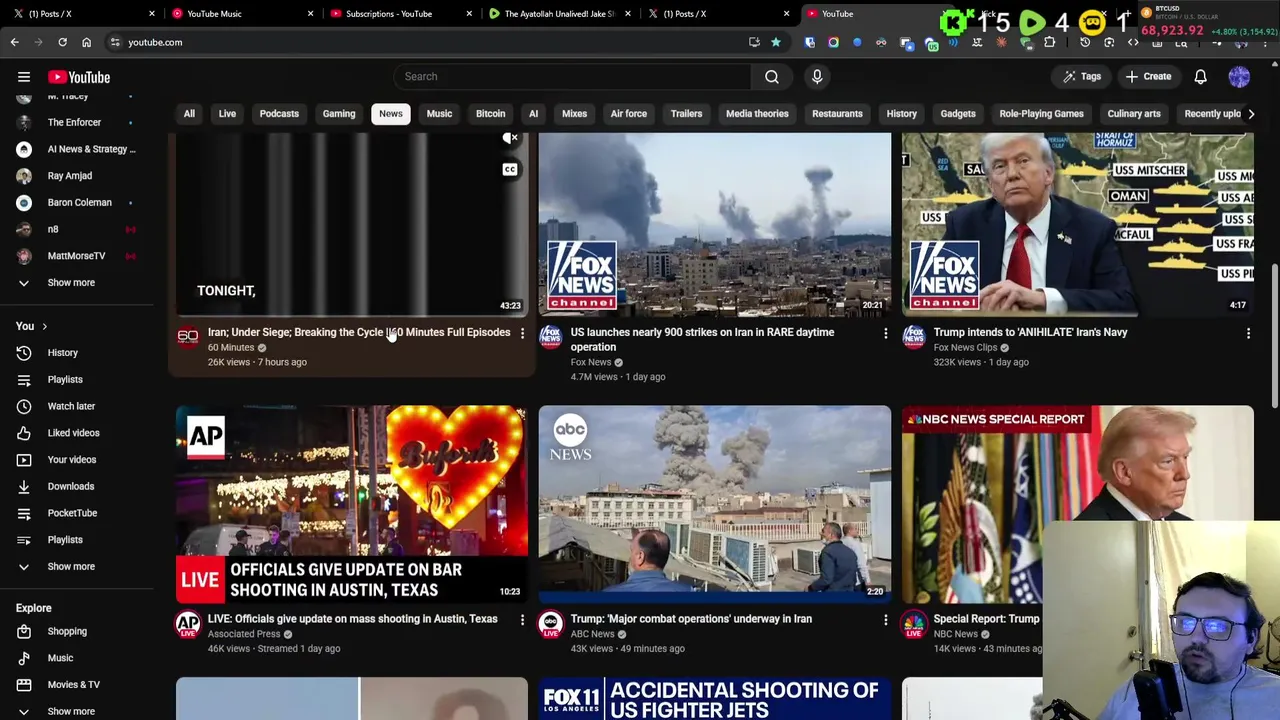Close the YouTube Music browser tab
This screenshot has width=1280, height=720.
pyautogui.click(x=310, y=14)
